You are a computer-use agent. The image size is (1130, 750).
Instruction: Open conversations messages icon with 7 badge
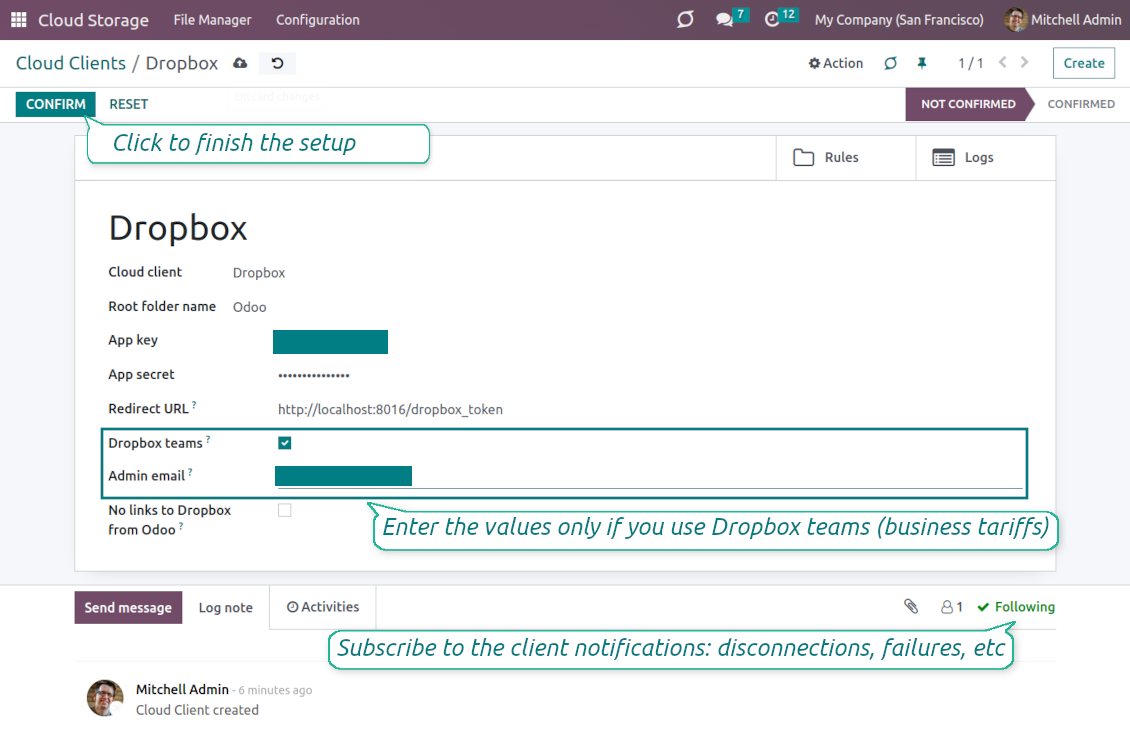(x=731, y=18)
